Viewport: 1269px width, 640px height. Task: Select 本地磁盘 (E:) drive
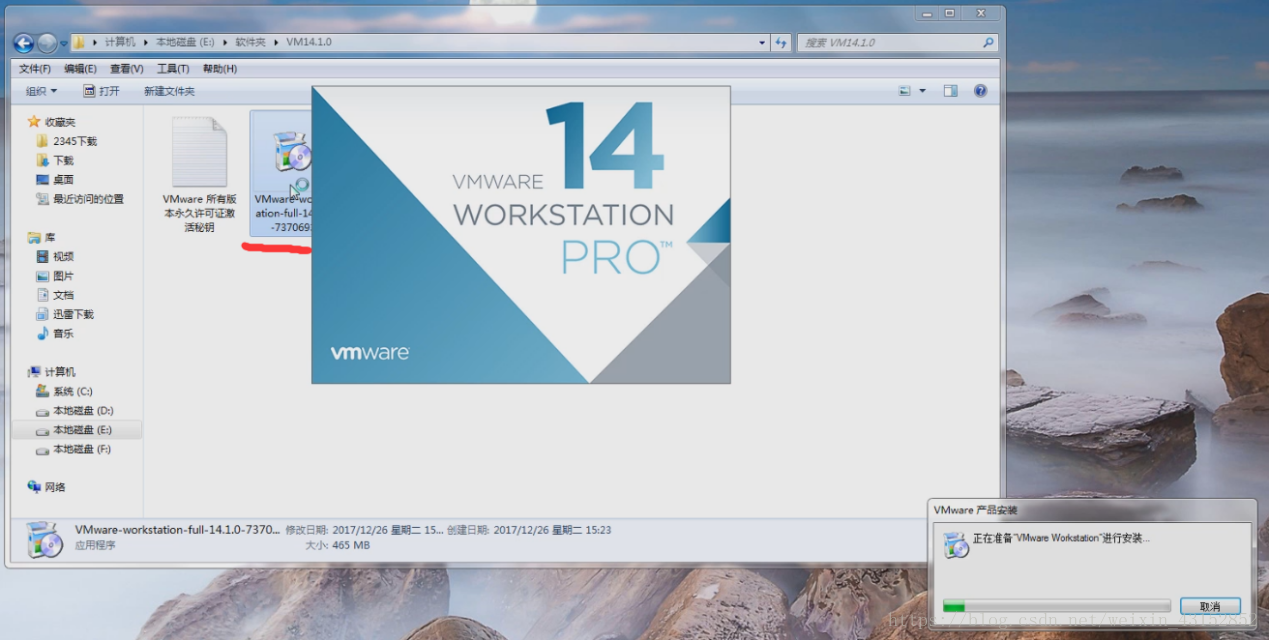[74, 430]
